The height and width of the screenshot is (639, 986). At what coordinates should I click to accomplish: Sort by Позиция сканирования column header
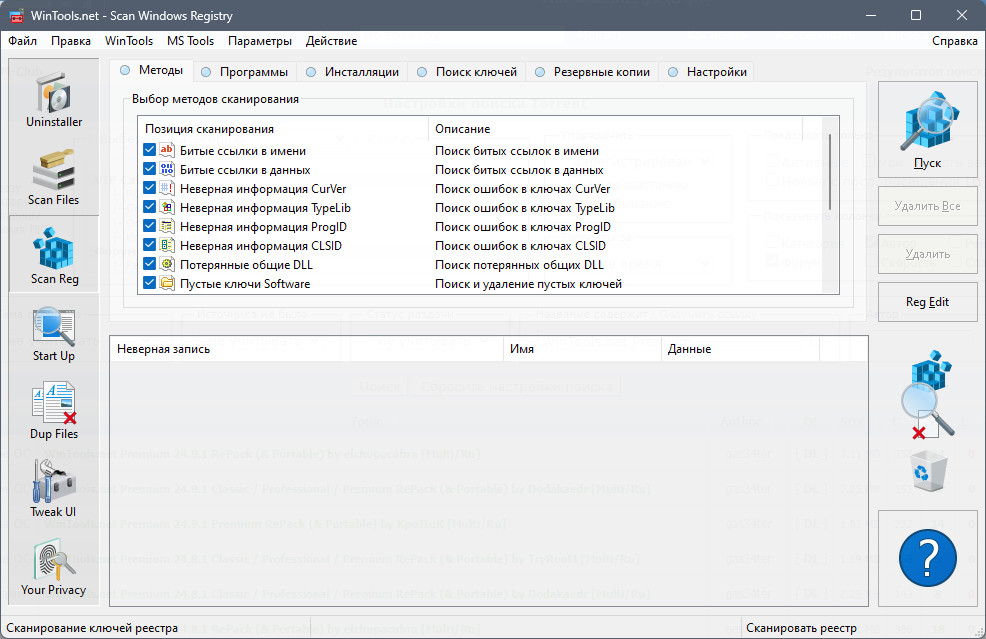pos(283,129)
